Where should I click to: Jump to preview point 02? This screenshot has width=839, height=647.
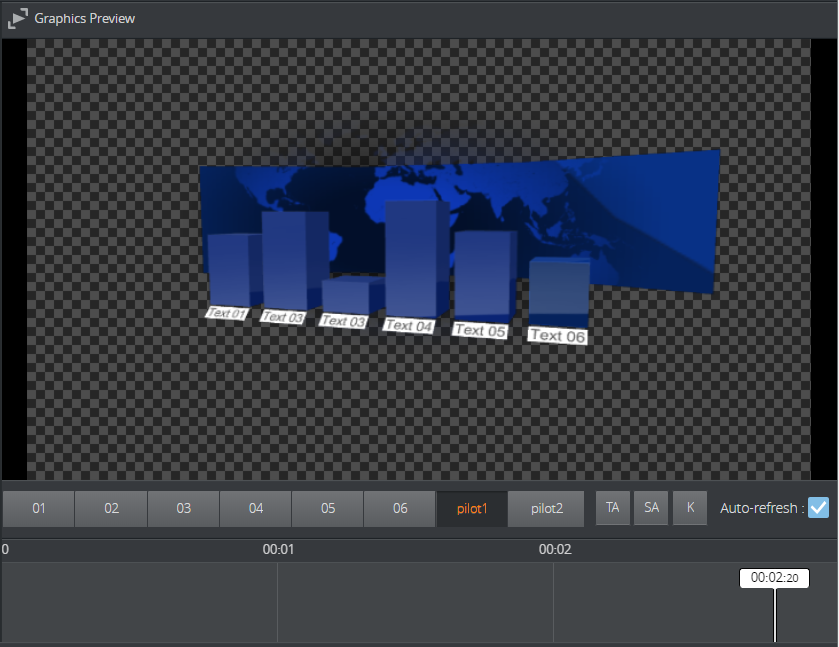click(111, 508)
